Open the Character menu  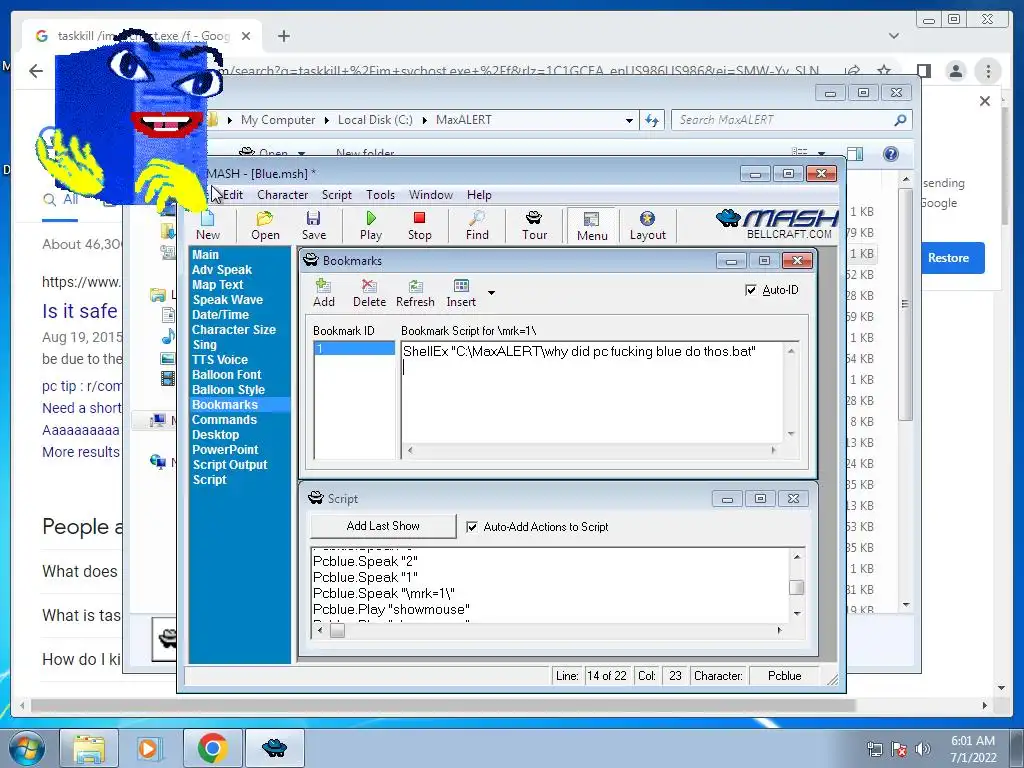[282, 195]
